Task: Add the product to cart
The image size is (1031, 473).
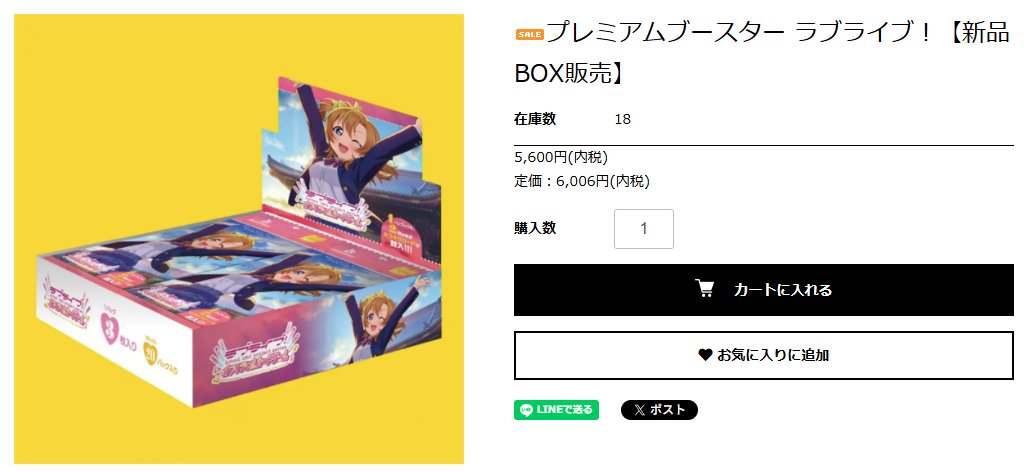Action: (x=763, y=289)
